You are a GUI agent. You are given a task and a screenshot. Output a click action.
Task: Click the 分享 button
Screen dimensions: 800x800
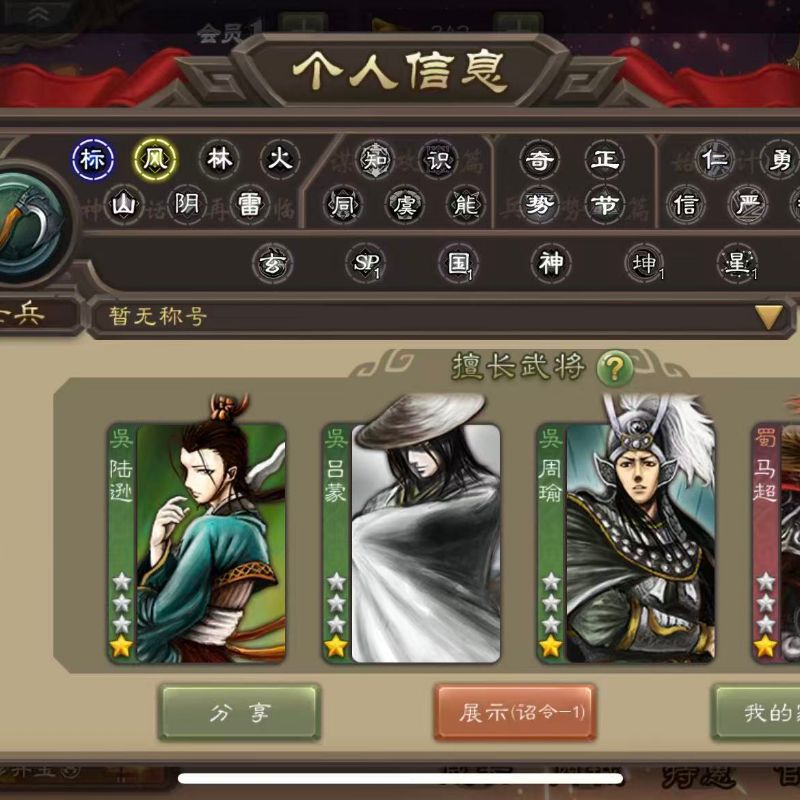tap(239, 712)
